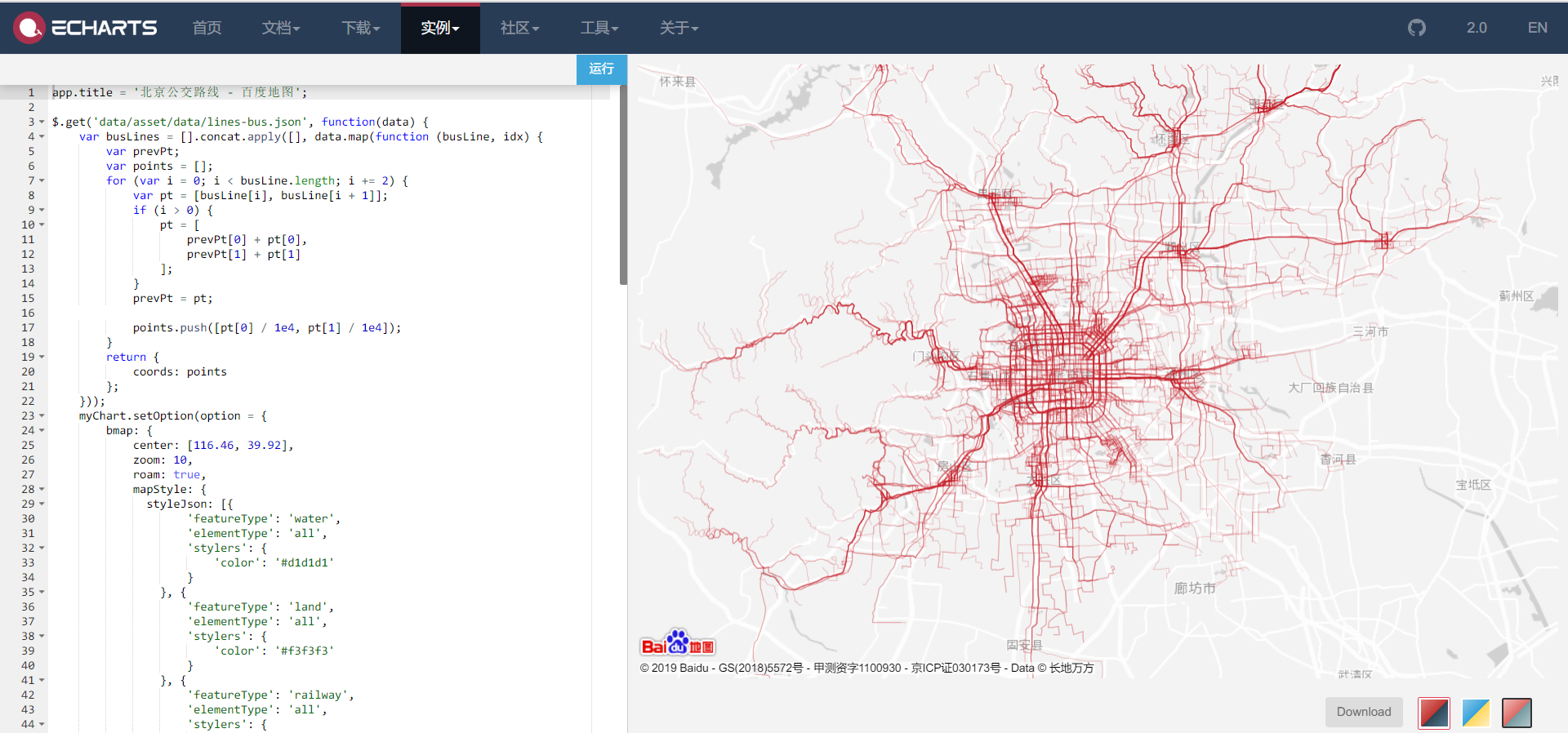Viewport: 1568px width, 733px height.
Task: Click the 香河县 label on the map
Action: tap(1338, 460)
